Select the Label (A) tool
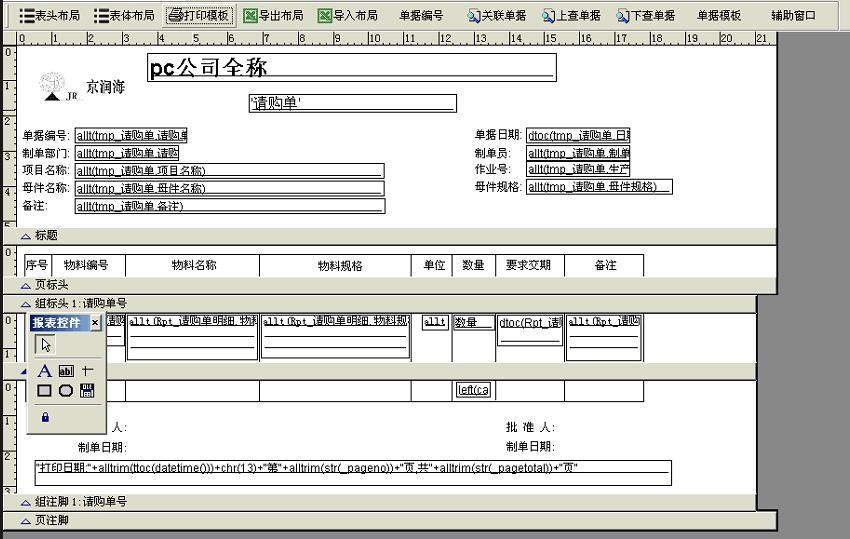This screenshot has width=850, height=539. pos(44,371)
